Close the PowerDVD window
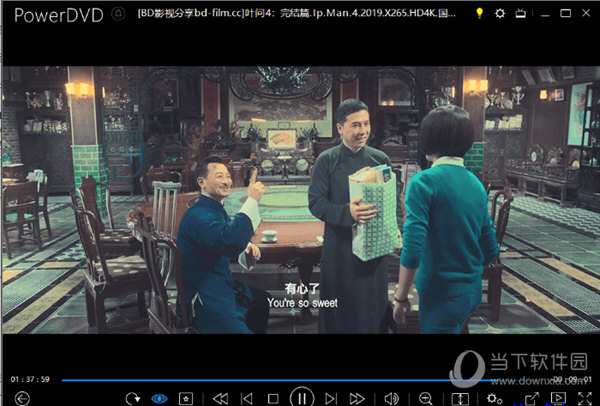 point(586,13)
